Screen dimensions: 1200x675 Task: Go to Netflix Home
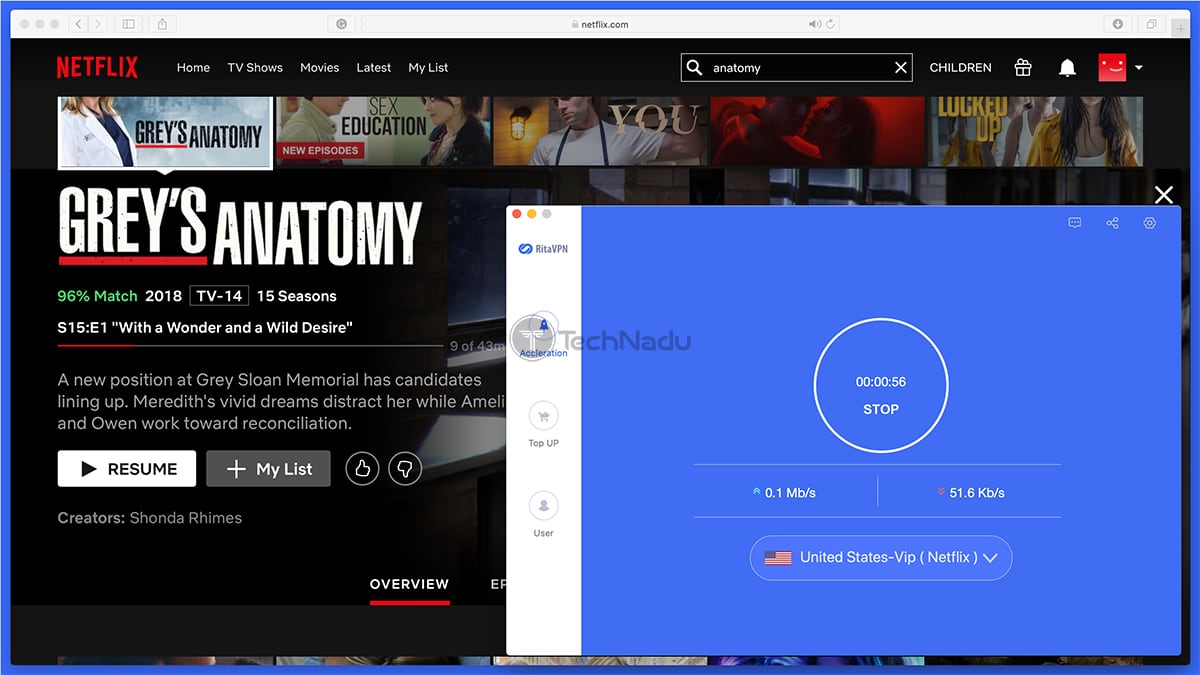pos(193,68)
